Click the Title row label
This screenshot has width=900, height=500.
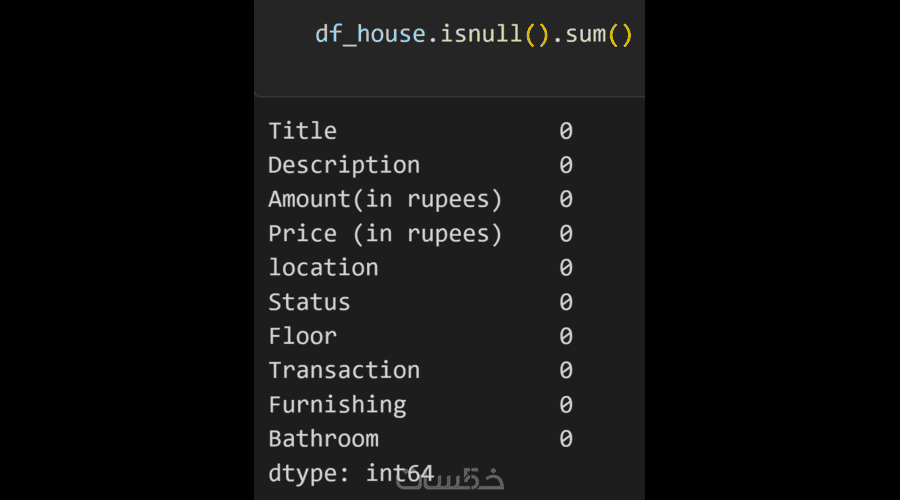[x=302, y=131]
